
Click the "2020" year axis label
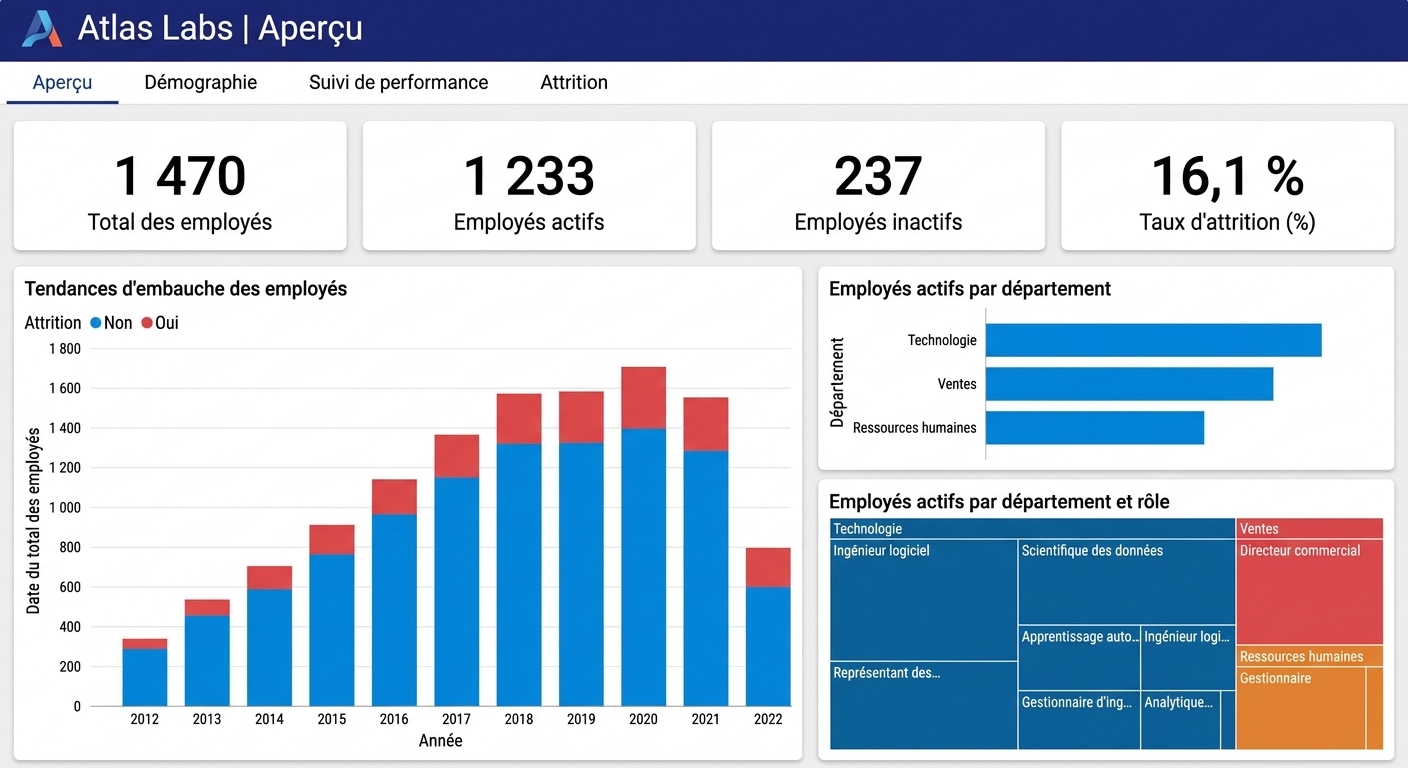pos(644,718)
